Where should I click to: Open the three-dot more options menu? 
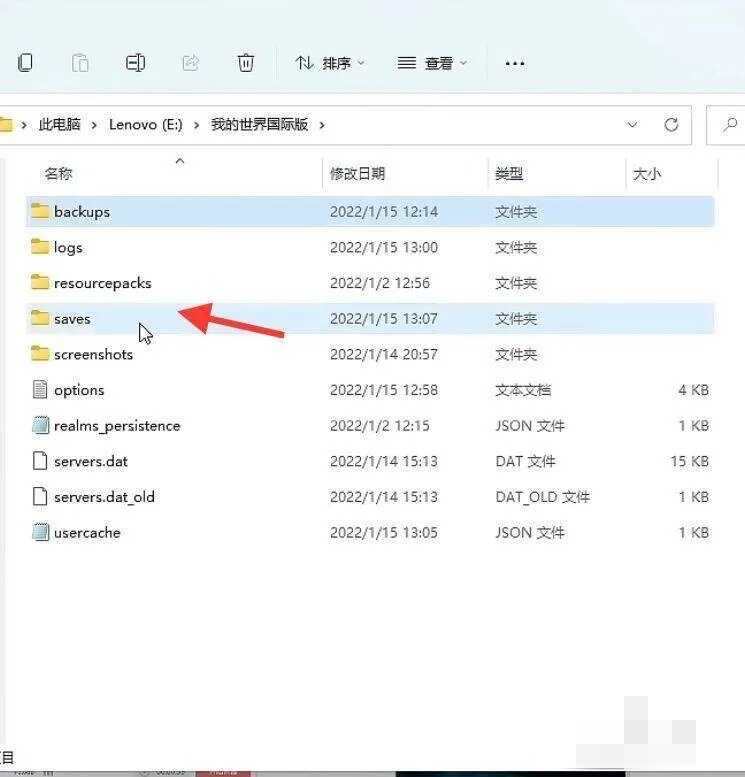(515, 63)
